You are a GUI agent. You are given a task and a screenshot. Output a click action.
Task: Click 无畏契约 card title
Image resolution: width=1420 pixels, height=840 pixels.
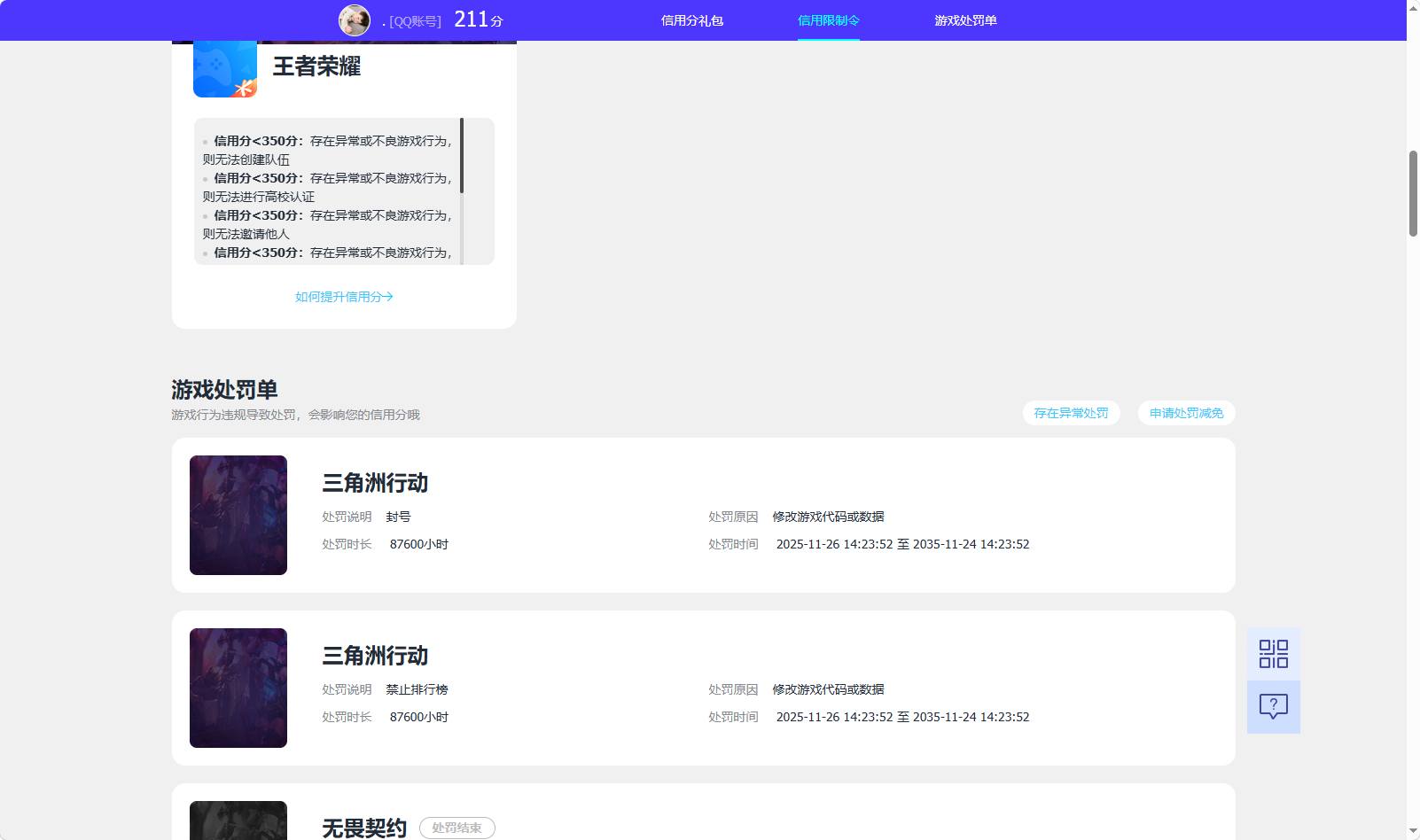pyautogui.click(x=364, y=828)
